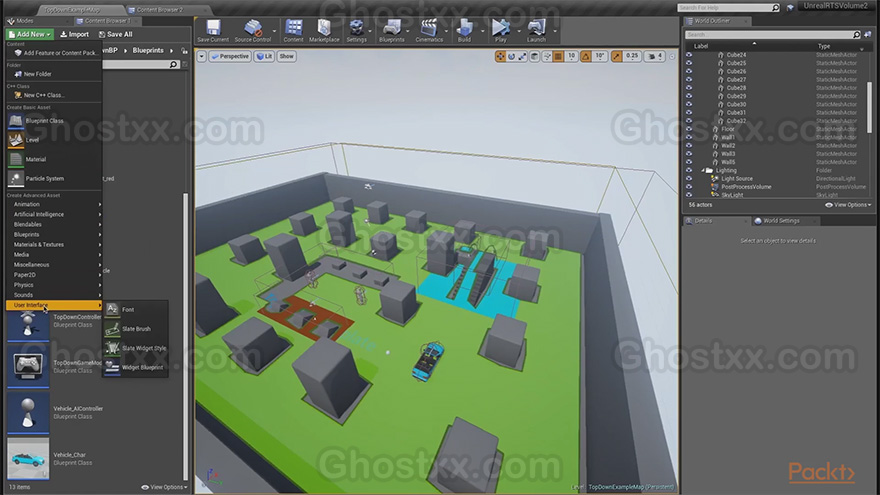Hide the Cube28 actor with its eye icon
The image size is (880, 495).
[689, 88]
